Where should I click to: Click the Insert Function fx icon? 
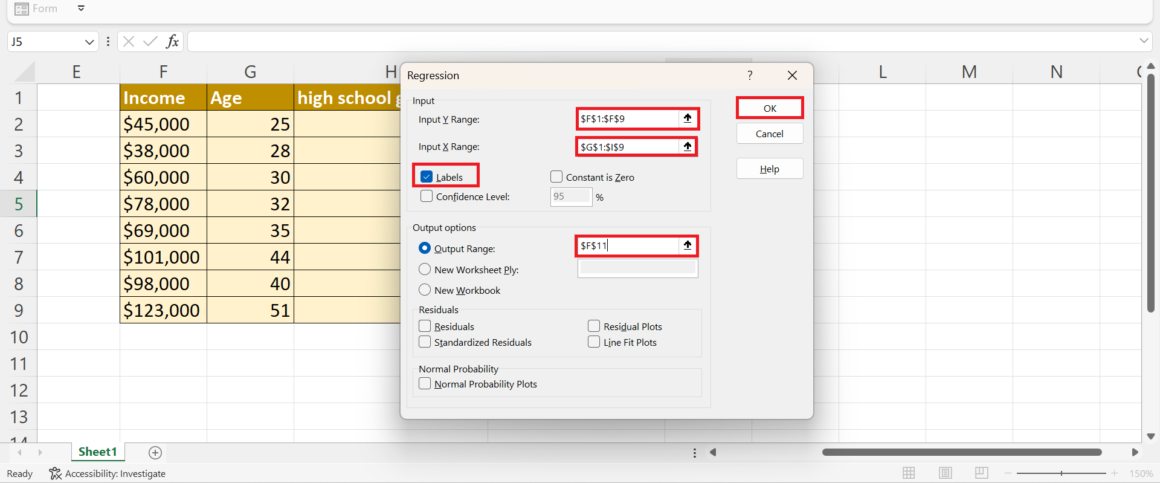pos(172,41)
